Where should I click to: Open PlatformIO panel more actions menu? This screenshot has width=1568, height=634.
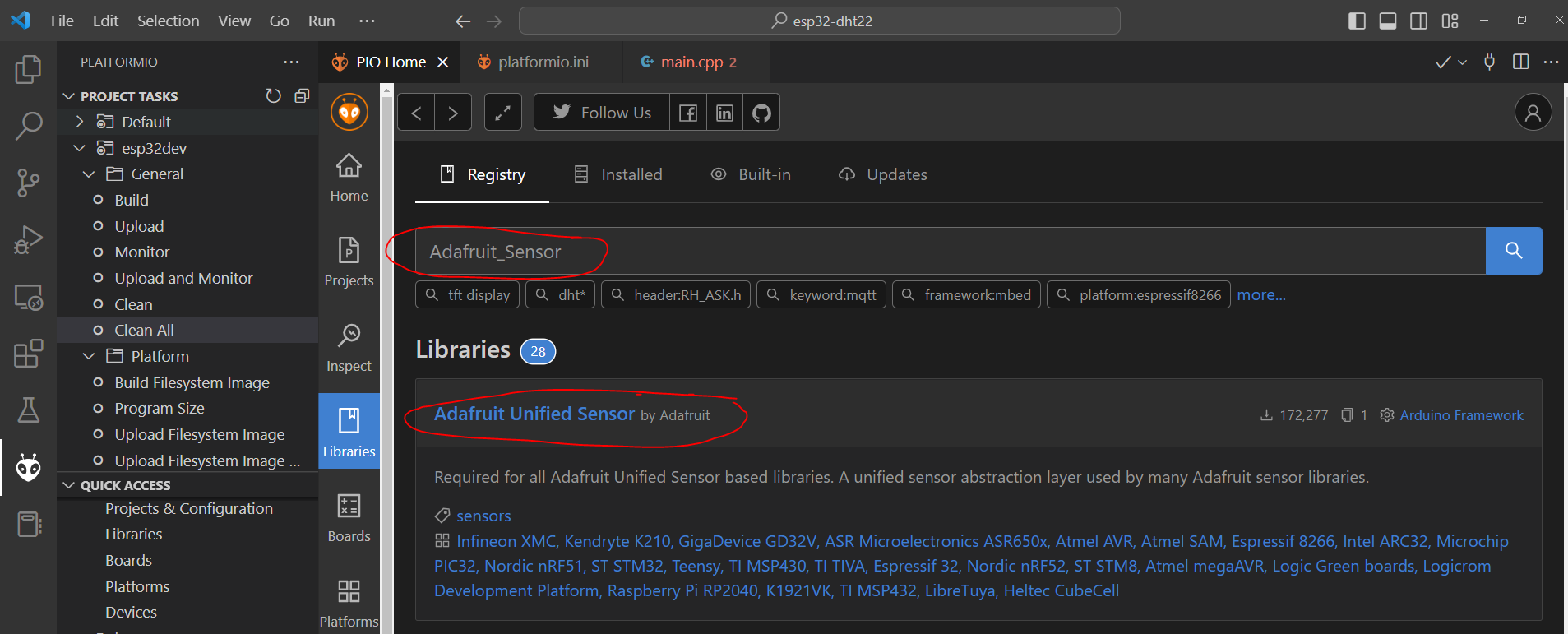click(291, 62)
